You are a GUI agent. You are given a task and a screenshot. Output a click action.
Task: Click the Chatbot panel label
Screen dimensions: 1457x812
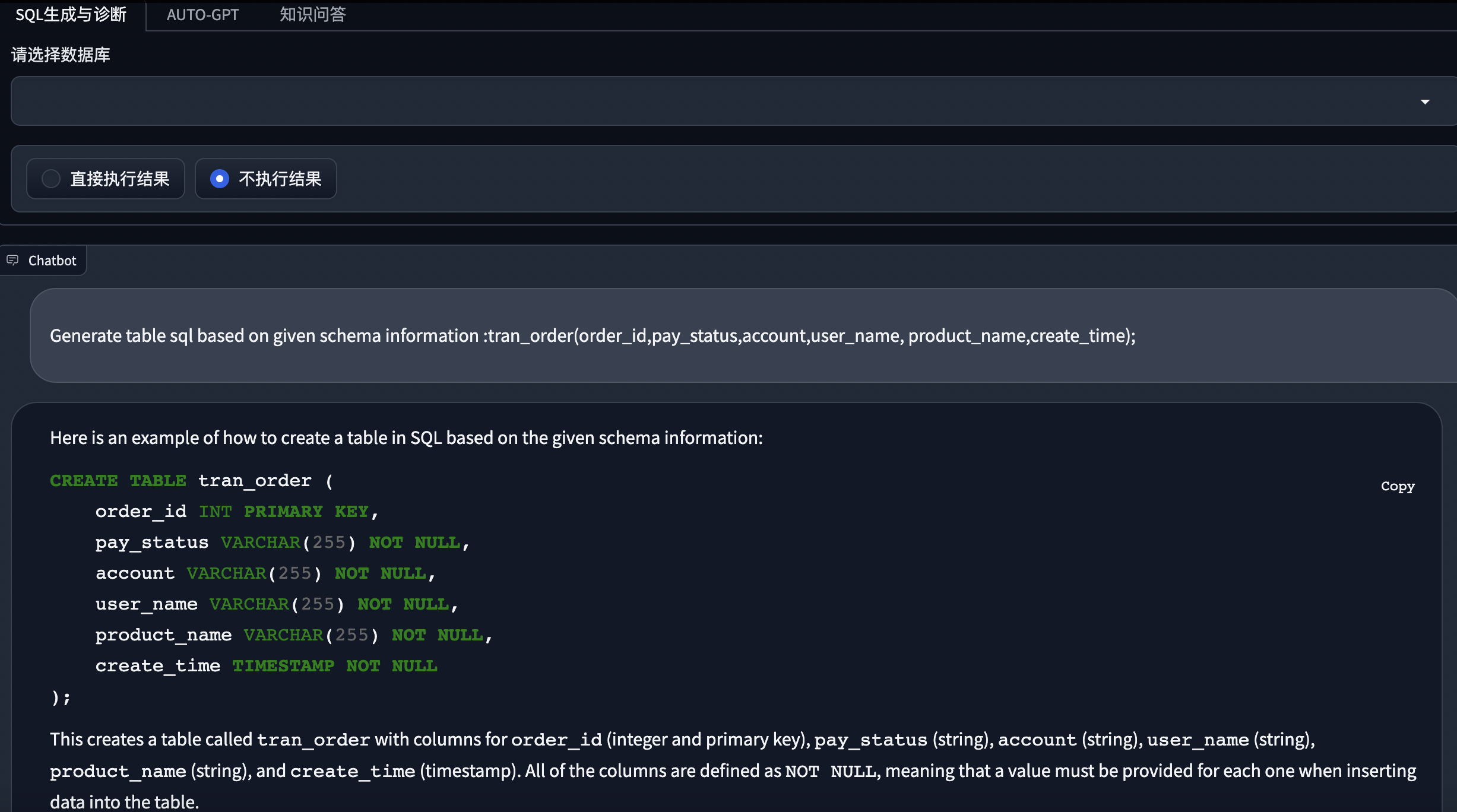[x=52, y=261]
